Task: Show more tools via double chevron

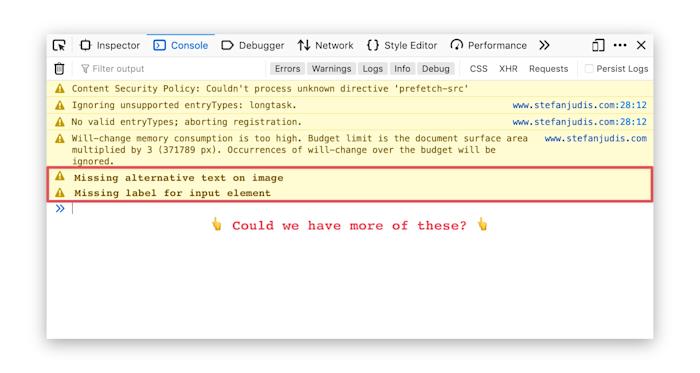Action: [x=544, y=46]
